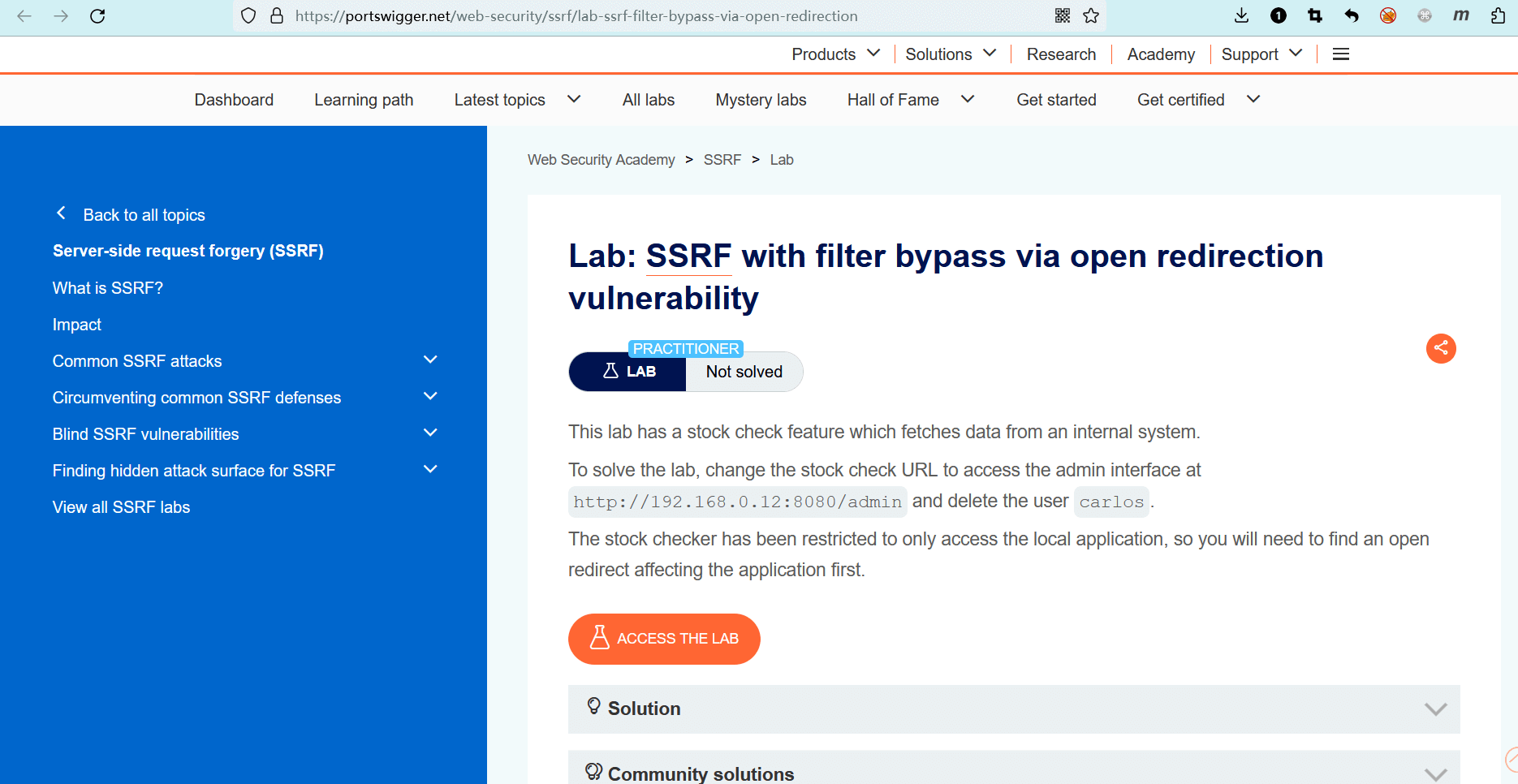Click the padlock site security icon

point(277,16)
